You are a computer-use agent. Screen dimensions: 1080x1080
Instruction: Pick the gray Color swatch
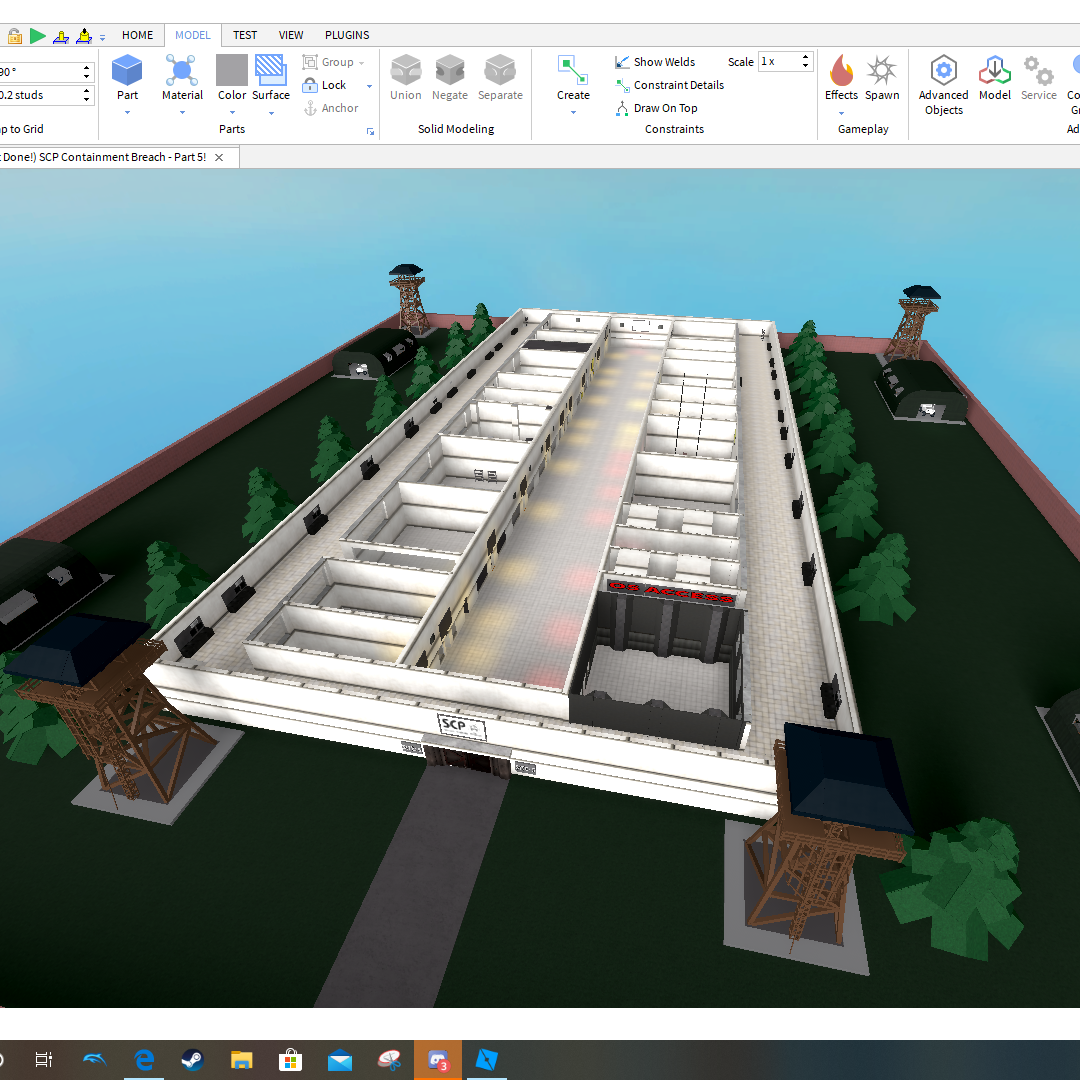(x=231, y=70)
